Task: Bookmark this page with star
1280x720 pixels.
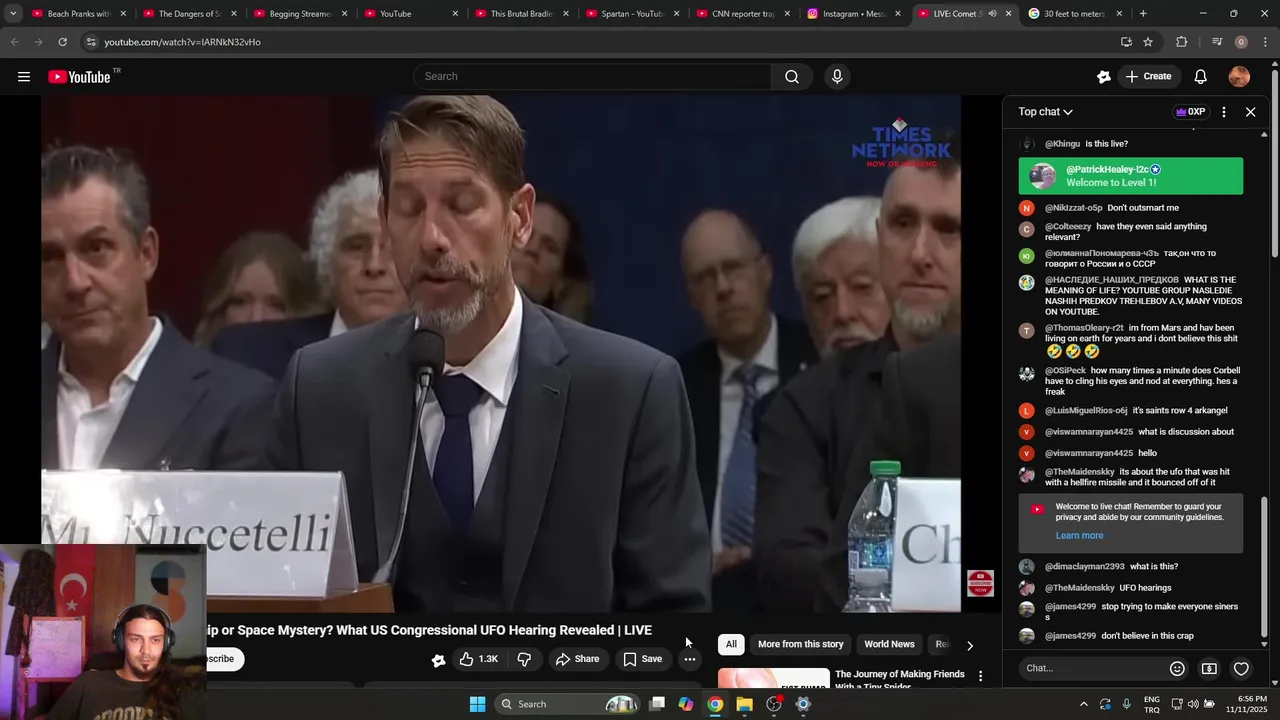Action: 1148,42
